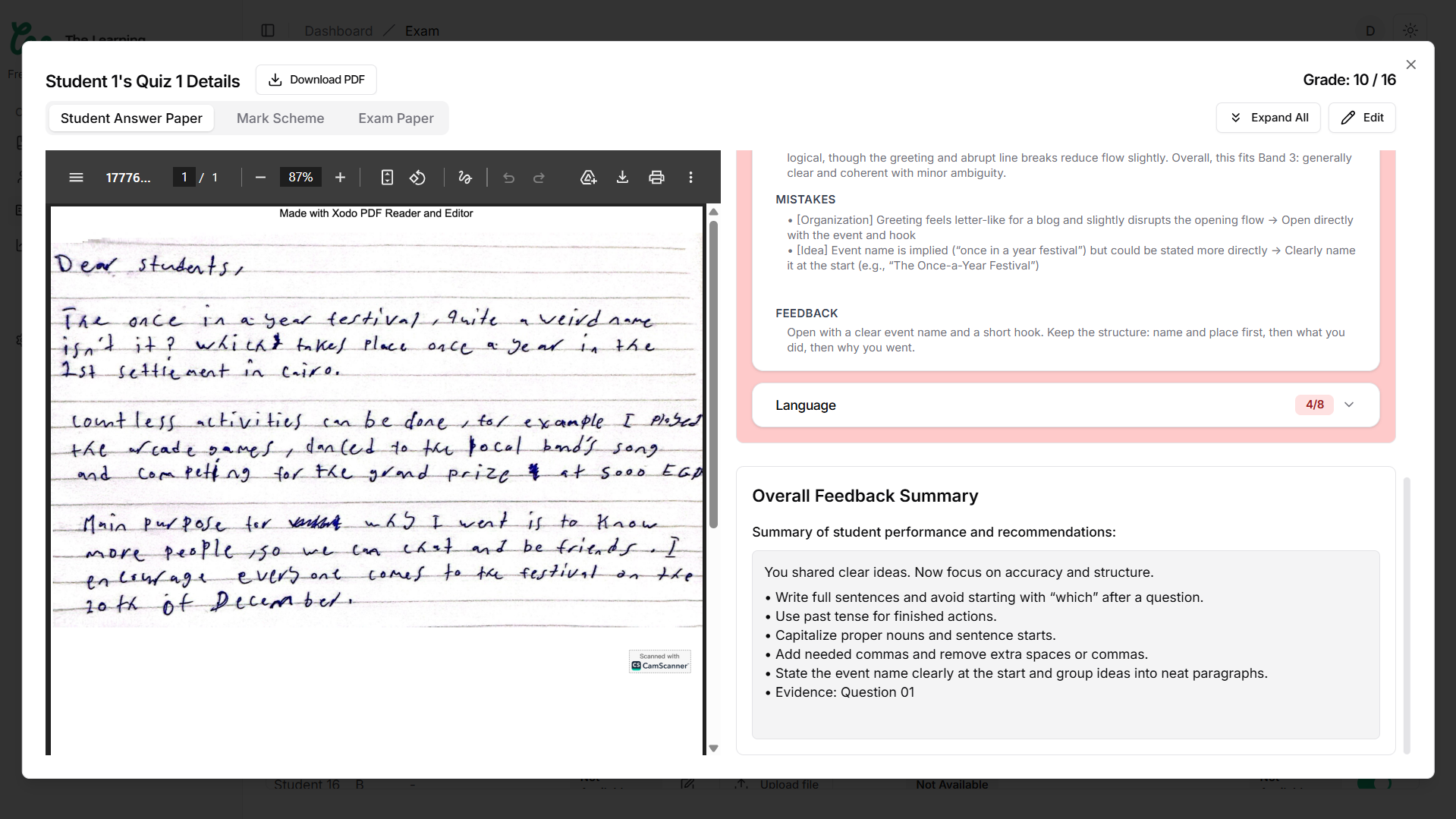Open the user avatar D menu
Image resolution: width=1456 pixels, height=819 pixels.
pyautogui.click(x=1370, y=30)
